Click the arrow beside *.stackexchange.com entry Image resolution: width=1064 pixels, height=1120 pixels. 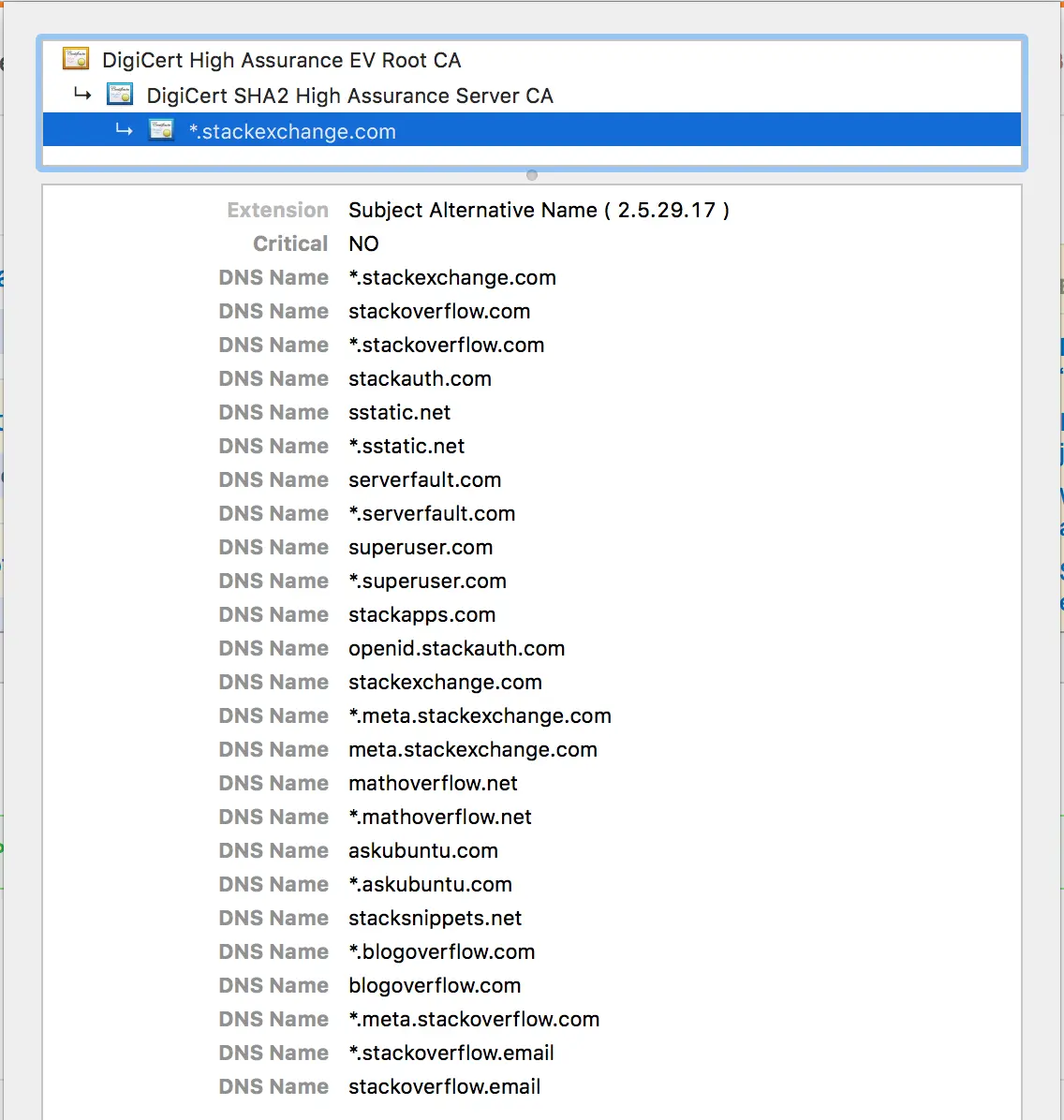[125, 129]
